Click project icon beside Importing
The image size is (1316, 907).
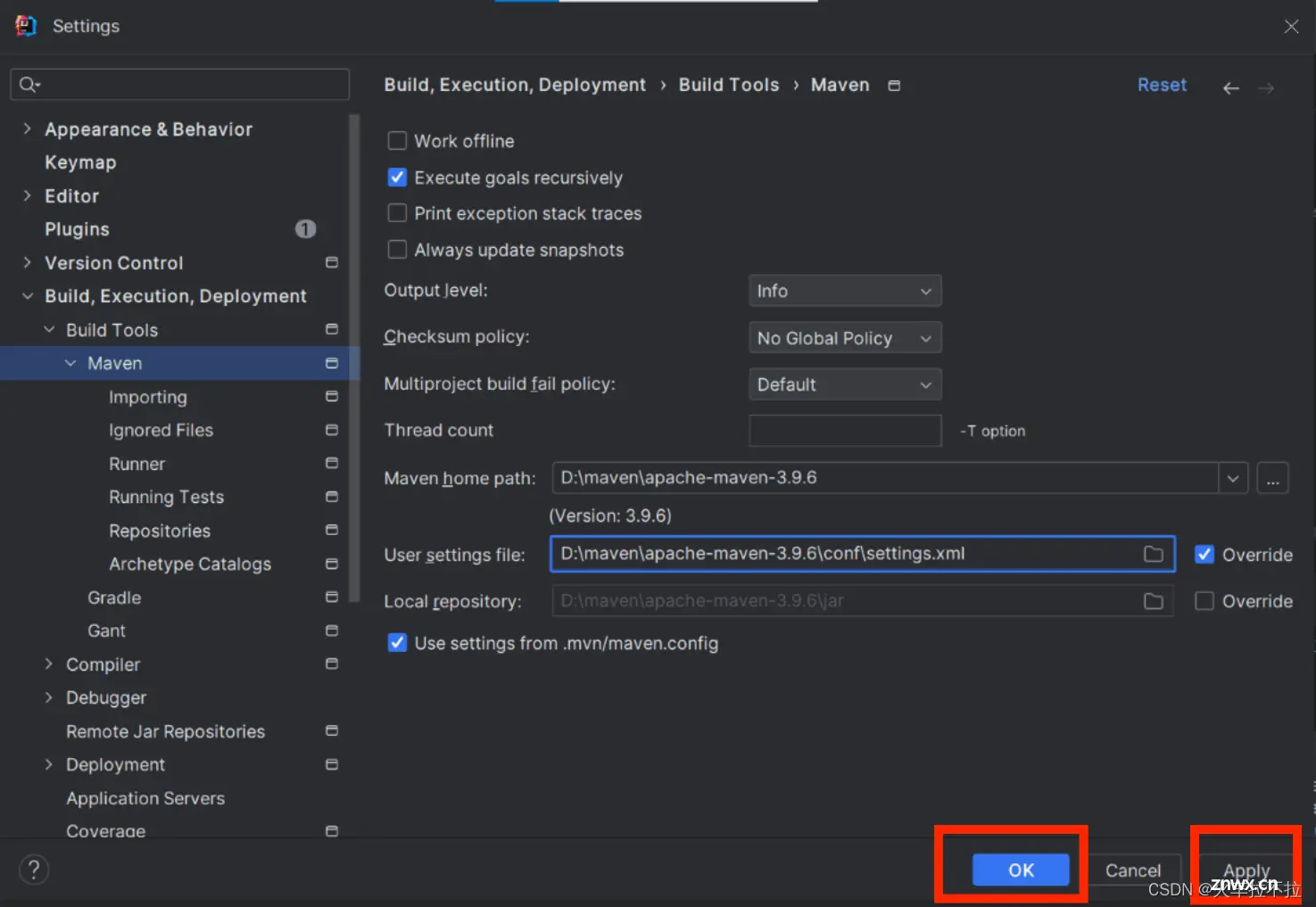pos(332,396)
